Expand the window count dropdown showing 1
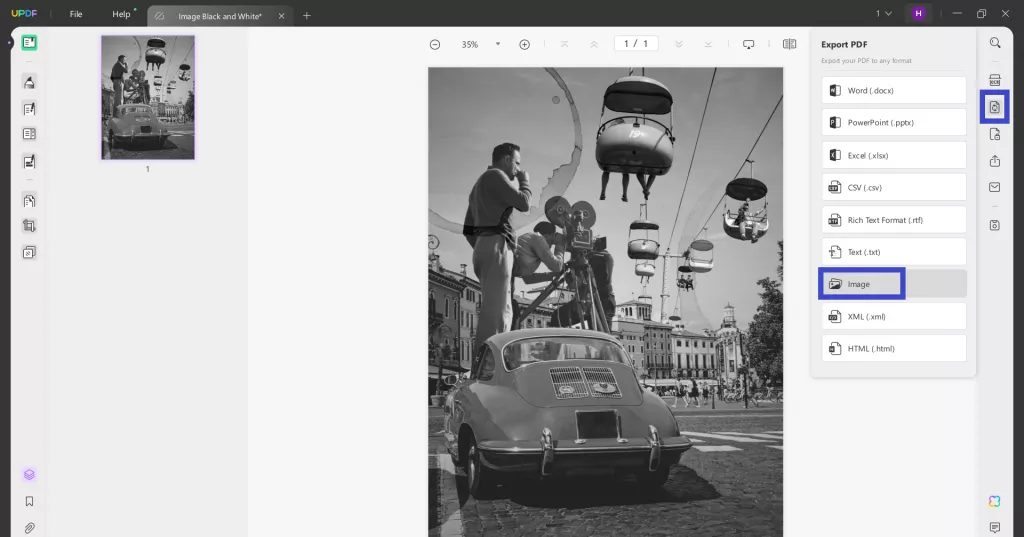The height and width of the screenshot is (537, 1024). (x=884, y=14)
